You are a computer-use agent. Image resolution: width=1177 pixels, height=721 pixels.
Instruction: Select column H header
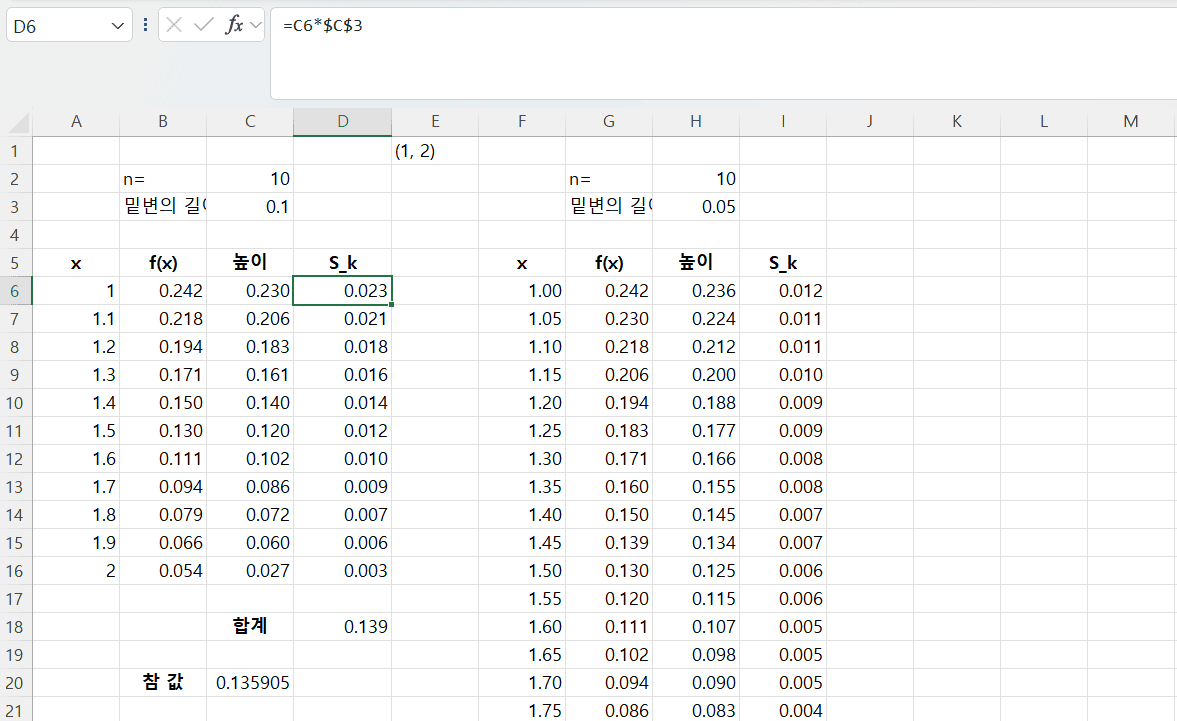point(696,122)
